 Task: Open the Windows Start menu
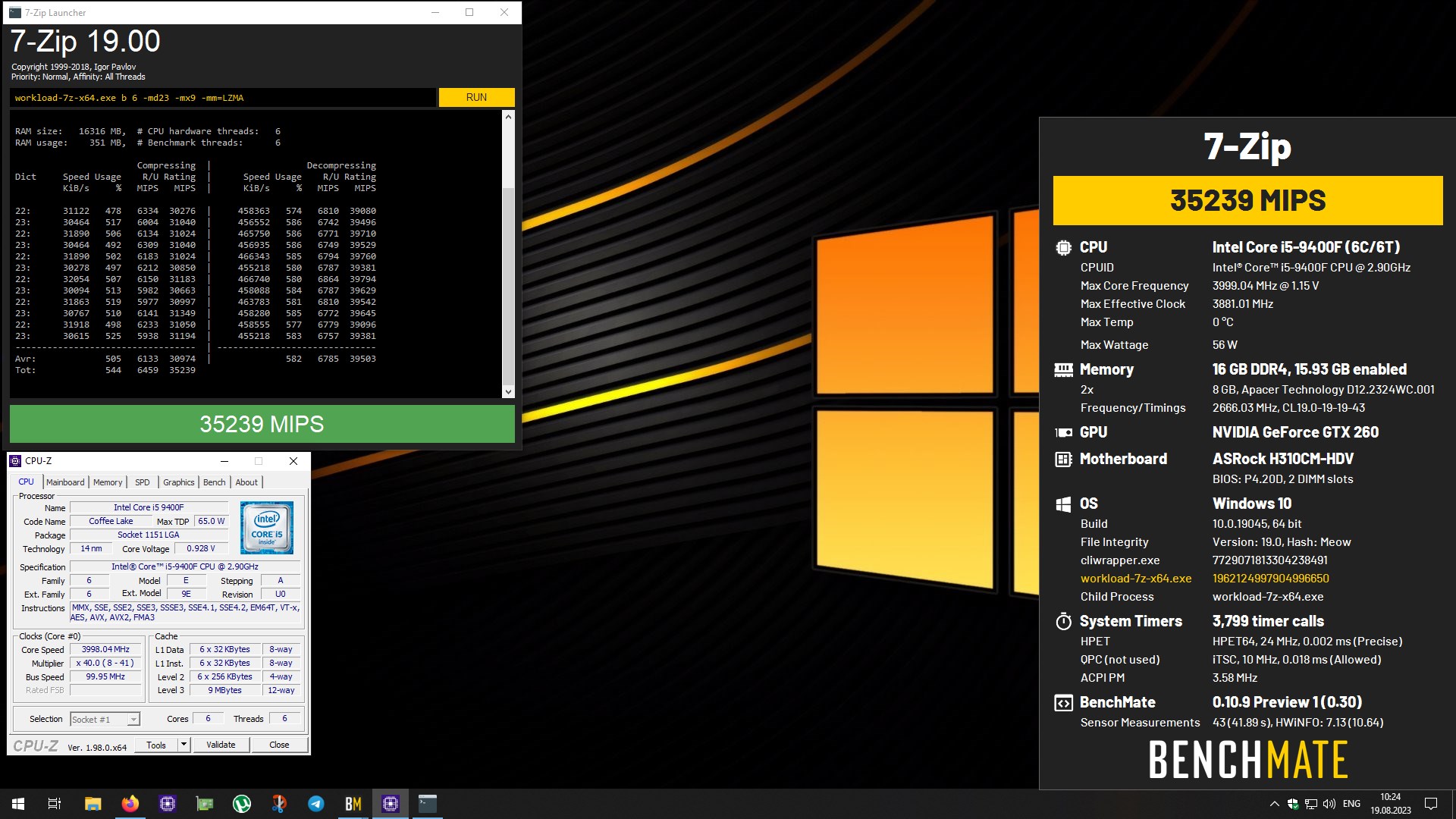coord(18,804)
